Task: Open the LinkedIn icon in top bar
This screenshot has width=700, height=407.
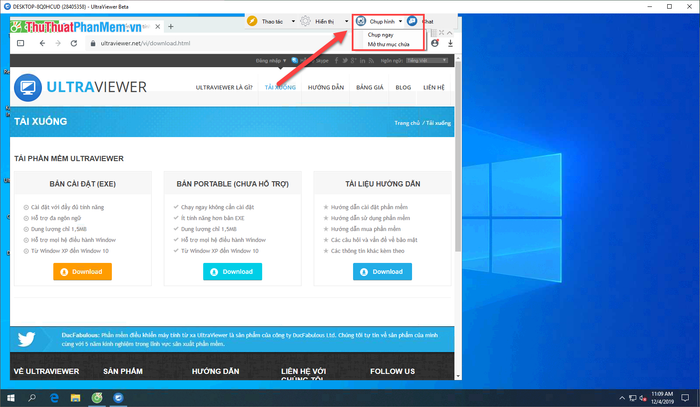Action: coord(362,61)
